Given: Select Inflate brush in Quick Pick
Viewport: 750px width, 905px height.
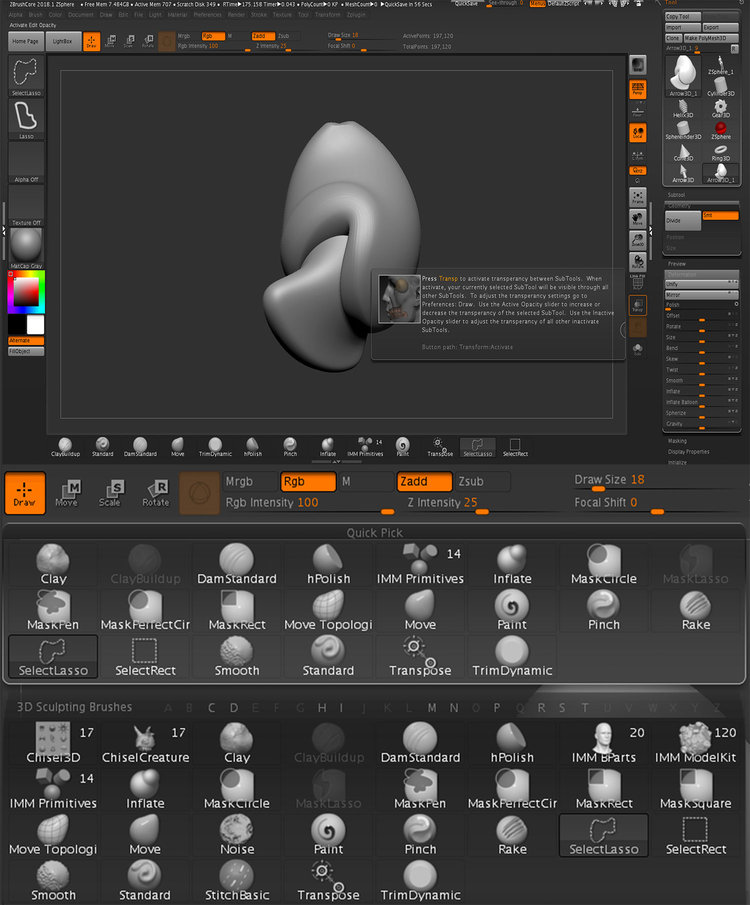Looking at the screenshot, I should [x=512, y=564].
